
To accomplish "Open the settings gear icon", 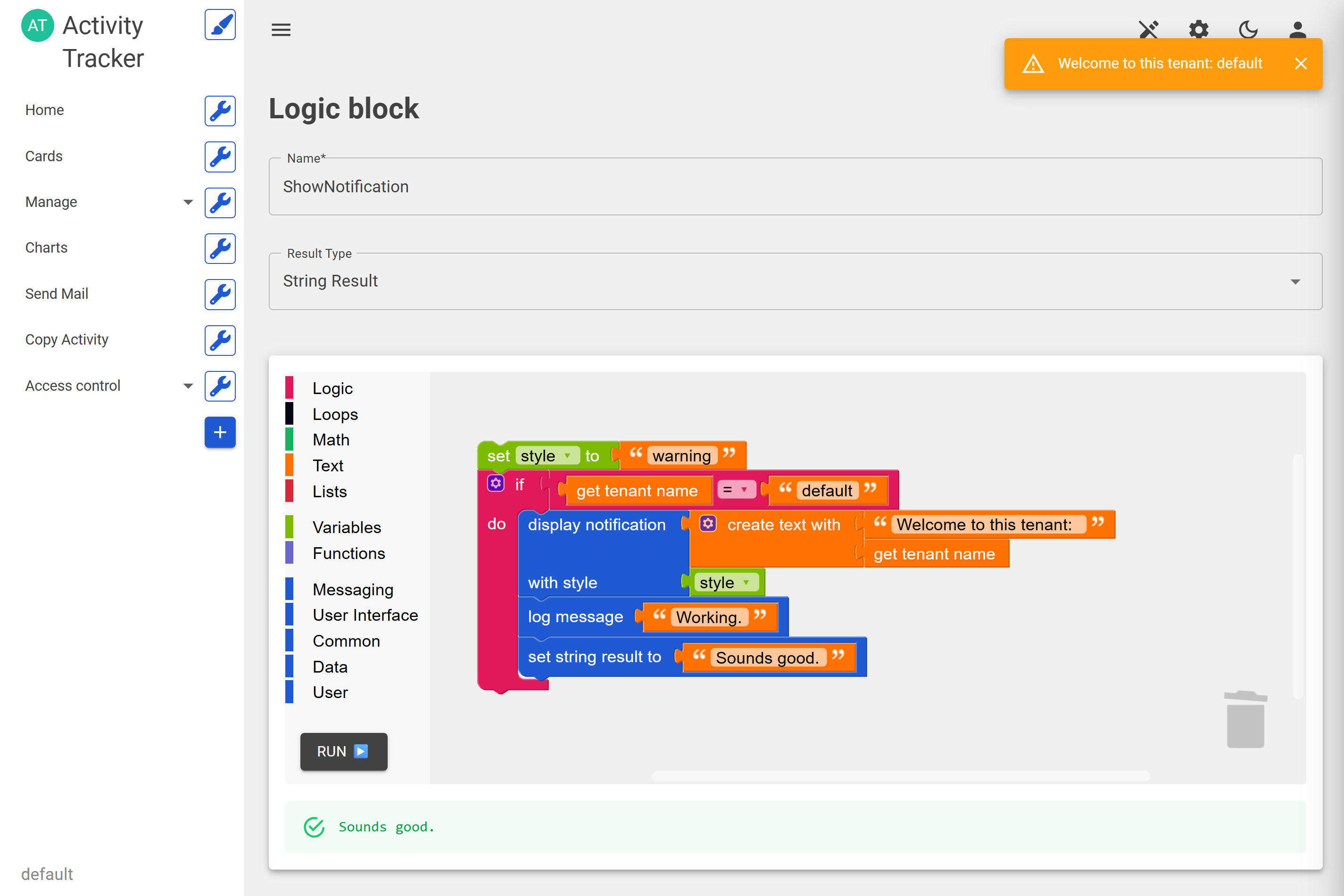I will tap(1198, 29).
